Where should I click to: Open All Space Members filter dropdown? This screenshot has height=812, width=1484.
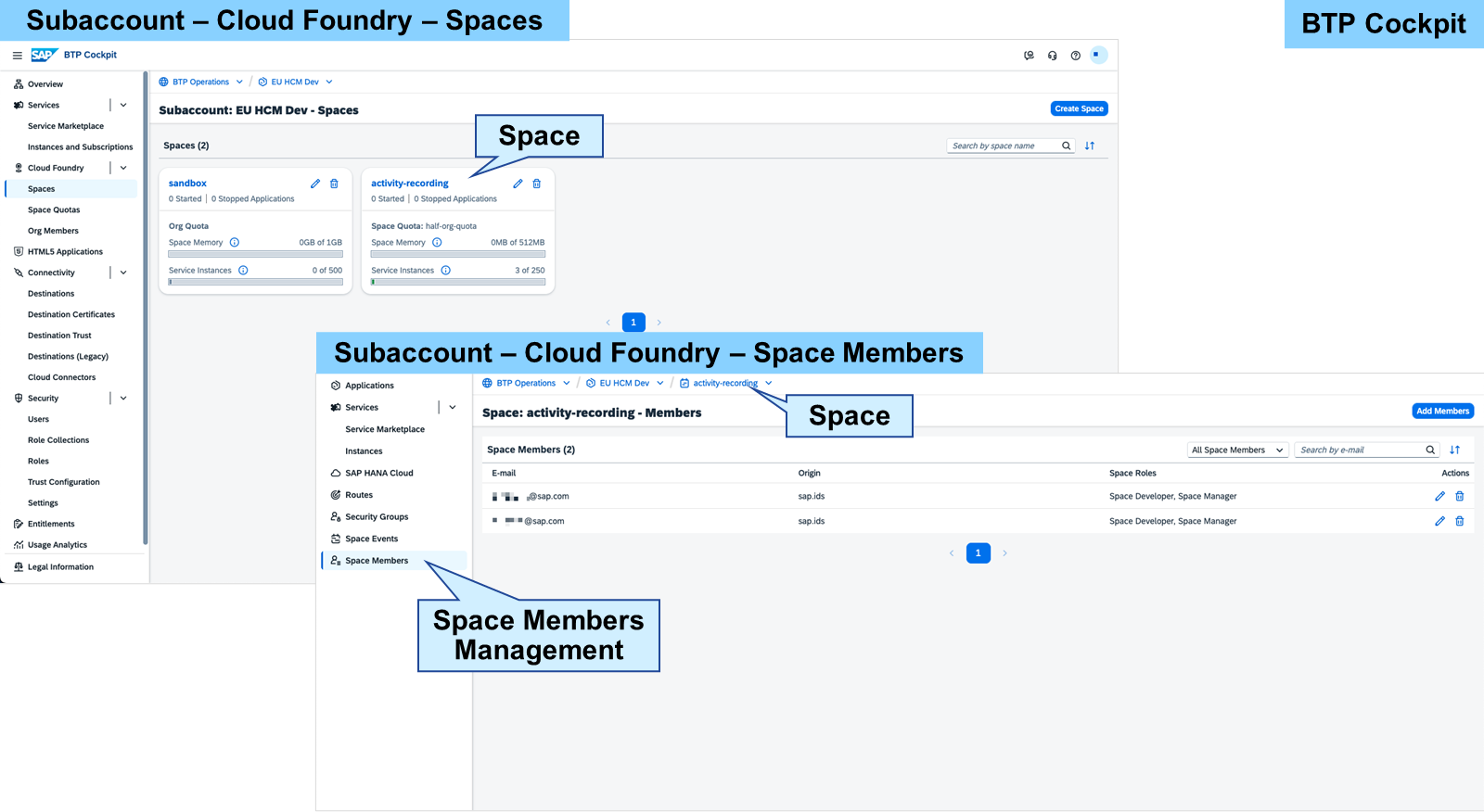click(1238, 450)
